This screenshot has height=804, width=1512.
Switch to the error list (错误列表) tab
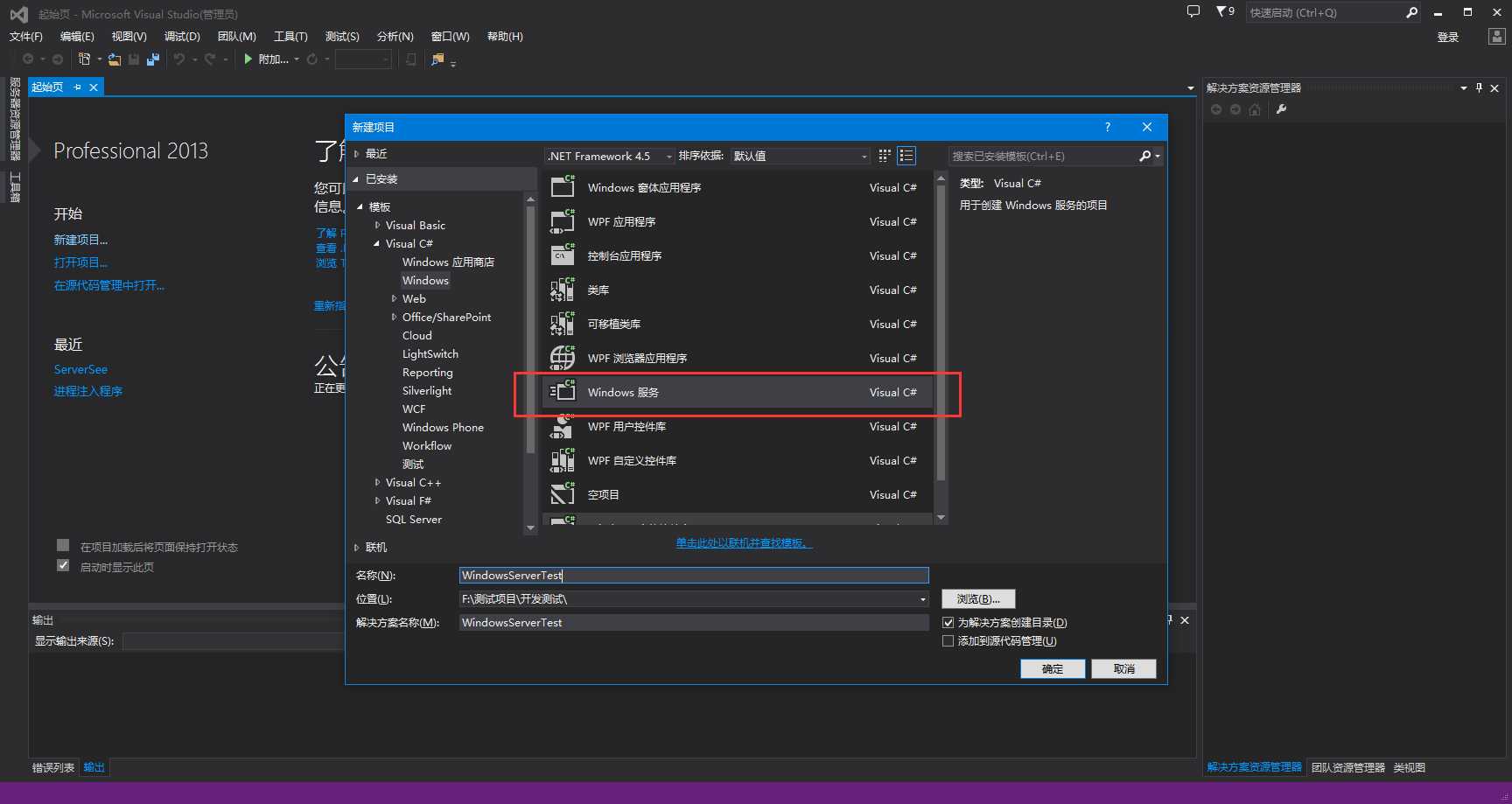coord(53,767)
